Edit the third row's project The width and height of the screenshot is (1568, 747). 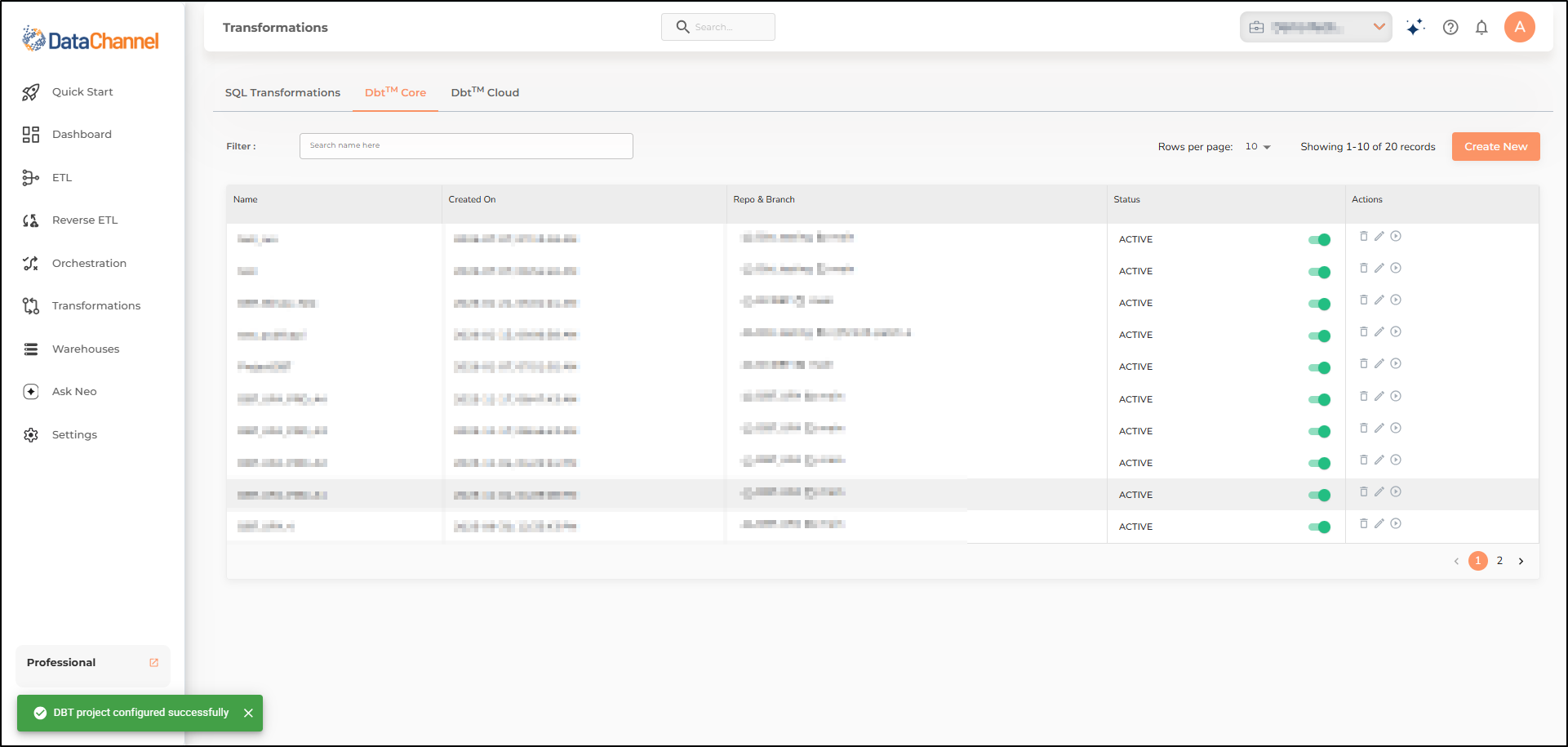[x=1379, y=300]
